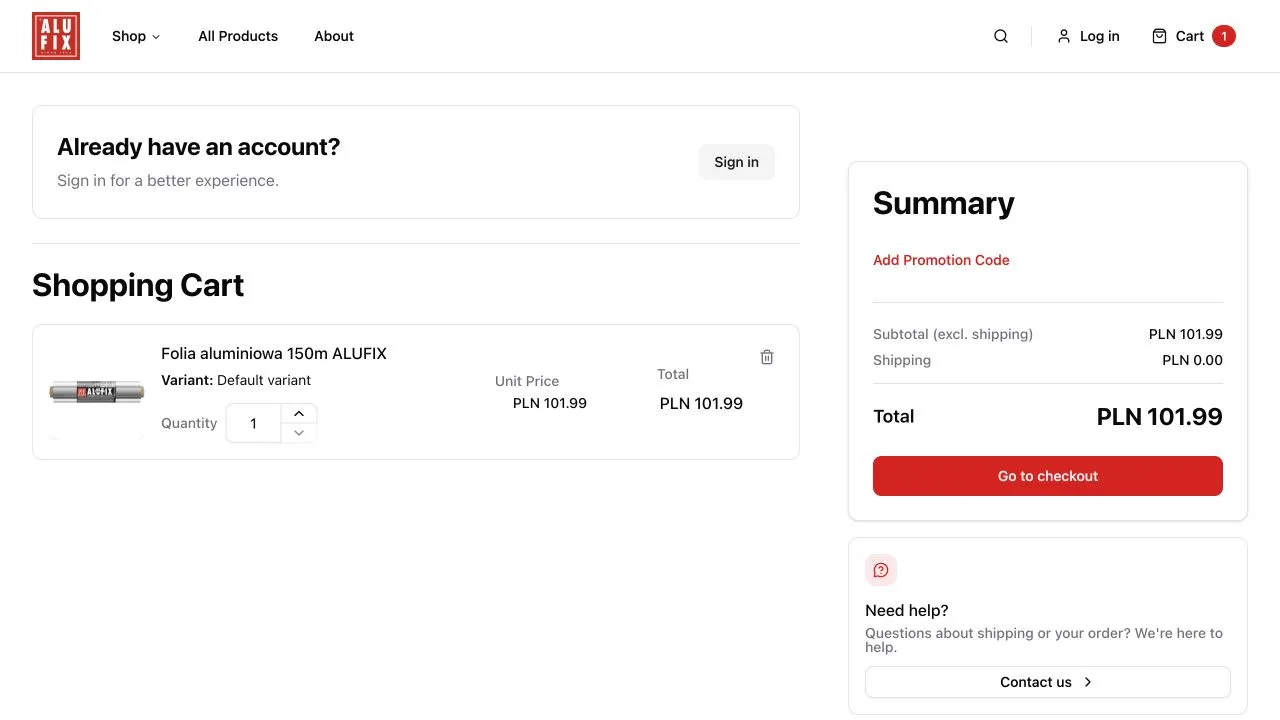Open Folia aluminiowa 150m ALUFIX product title

[x=274, y=353]
